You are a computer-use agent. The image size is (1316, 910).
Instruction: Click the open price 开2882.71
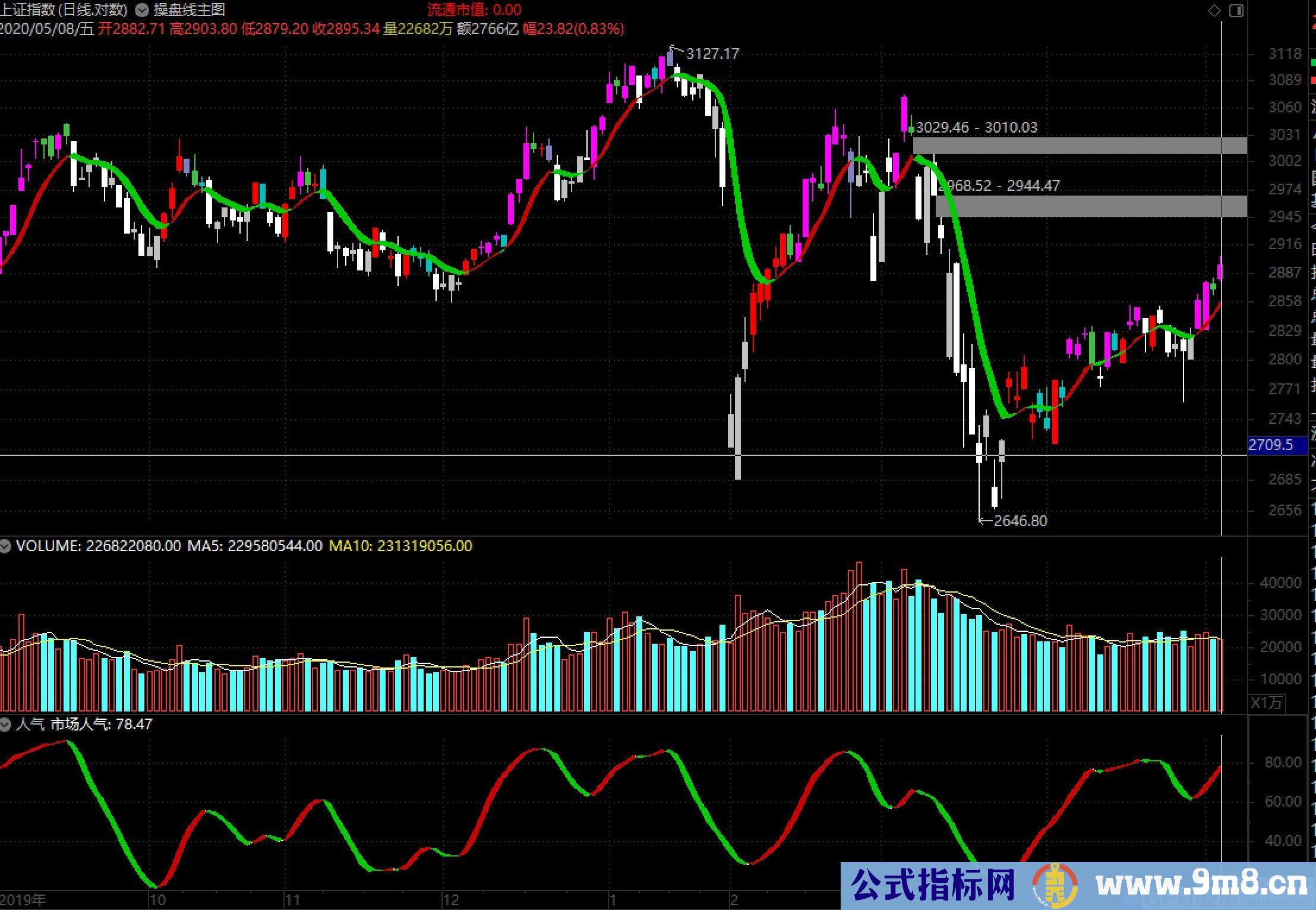(x=132, y=29)
